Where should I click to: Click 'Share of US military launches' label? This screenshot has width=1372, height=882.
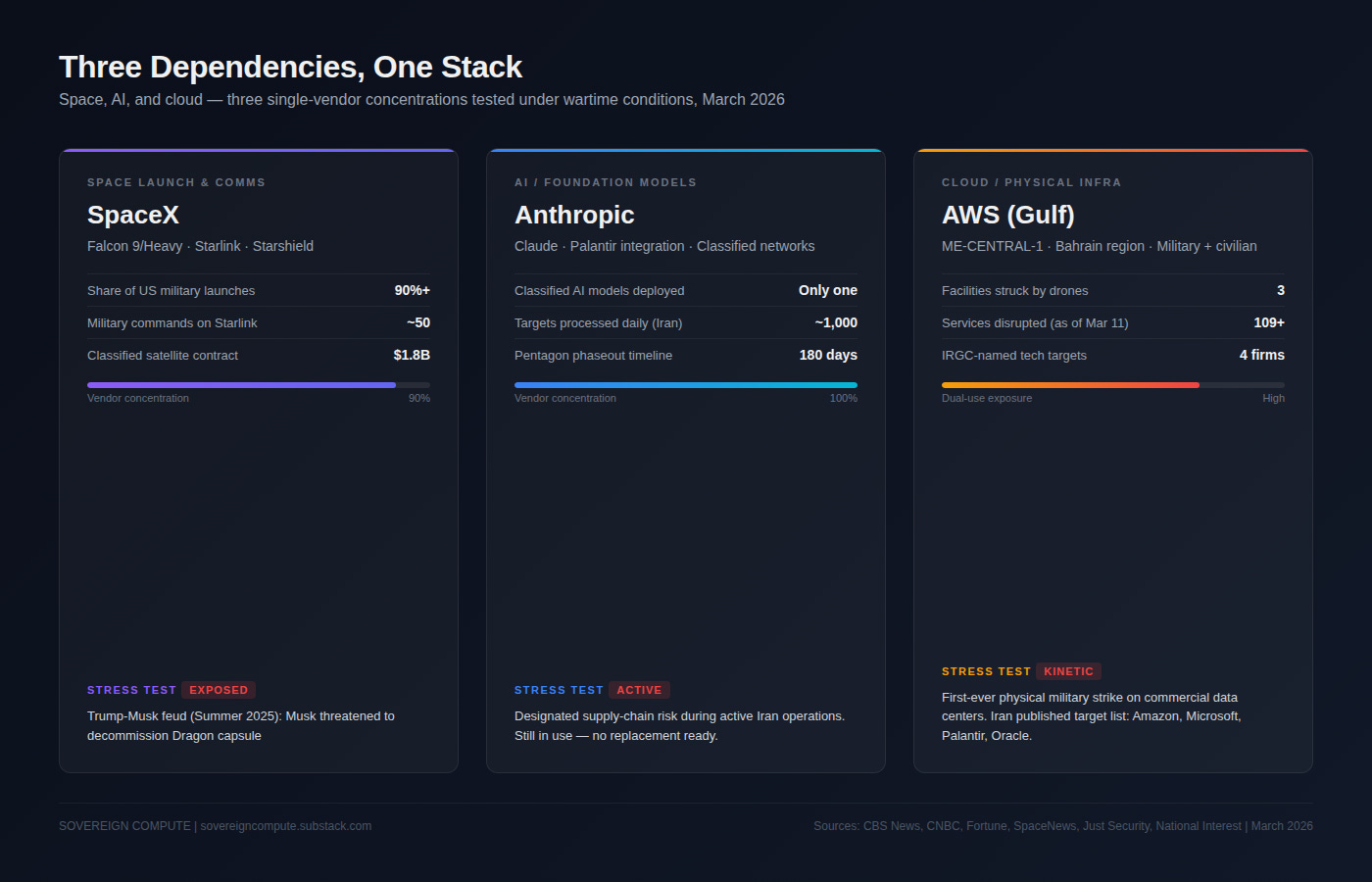pos(171,290)
